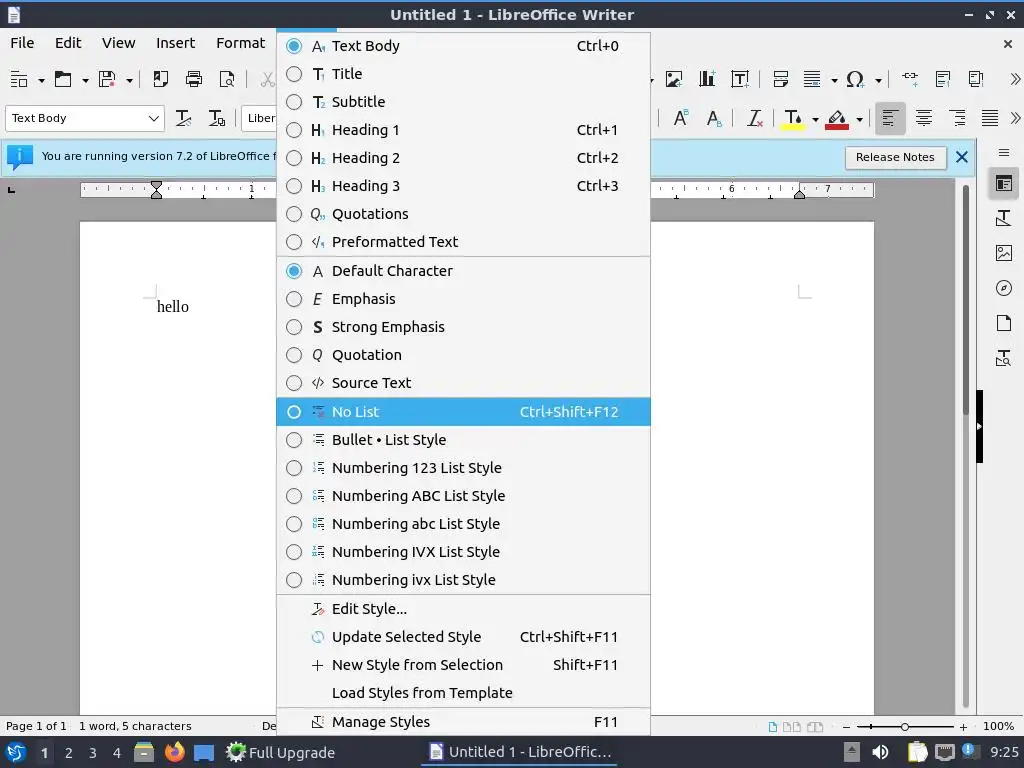
Task: Click the Align Right icon
Action: pyautogui.click(x=957, y=118)
